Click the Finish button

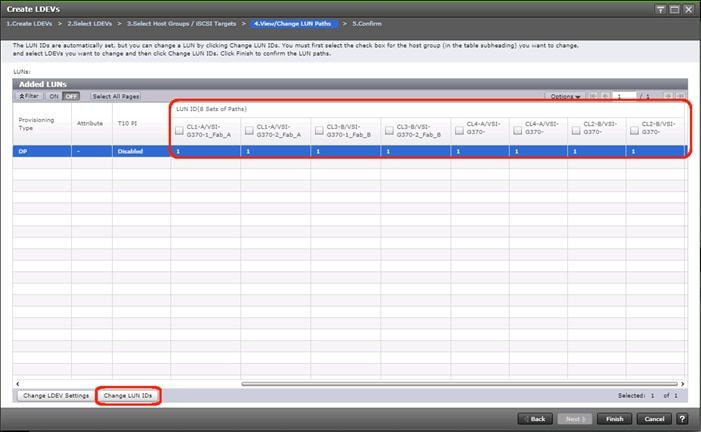click(615, 419)
